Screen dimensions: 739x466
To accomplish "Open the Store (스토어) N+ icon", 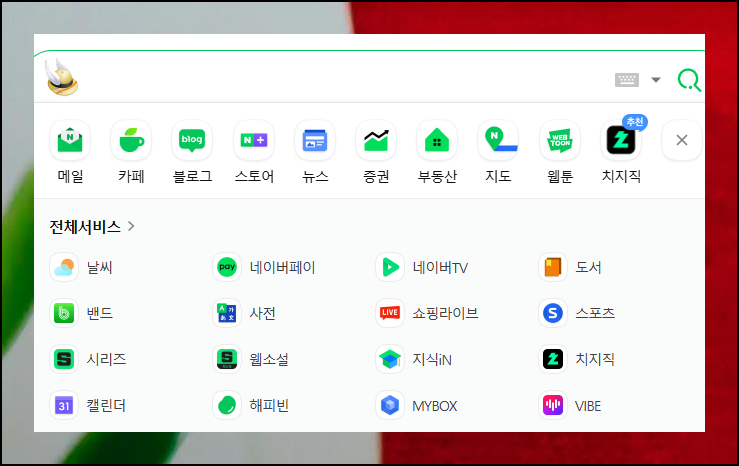I will click(254, 140).
